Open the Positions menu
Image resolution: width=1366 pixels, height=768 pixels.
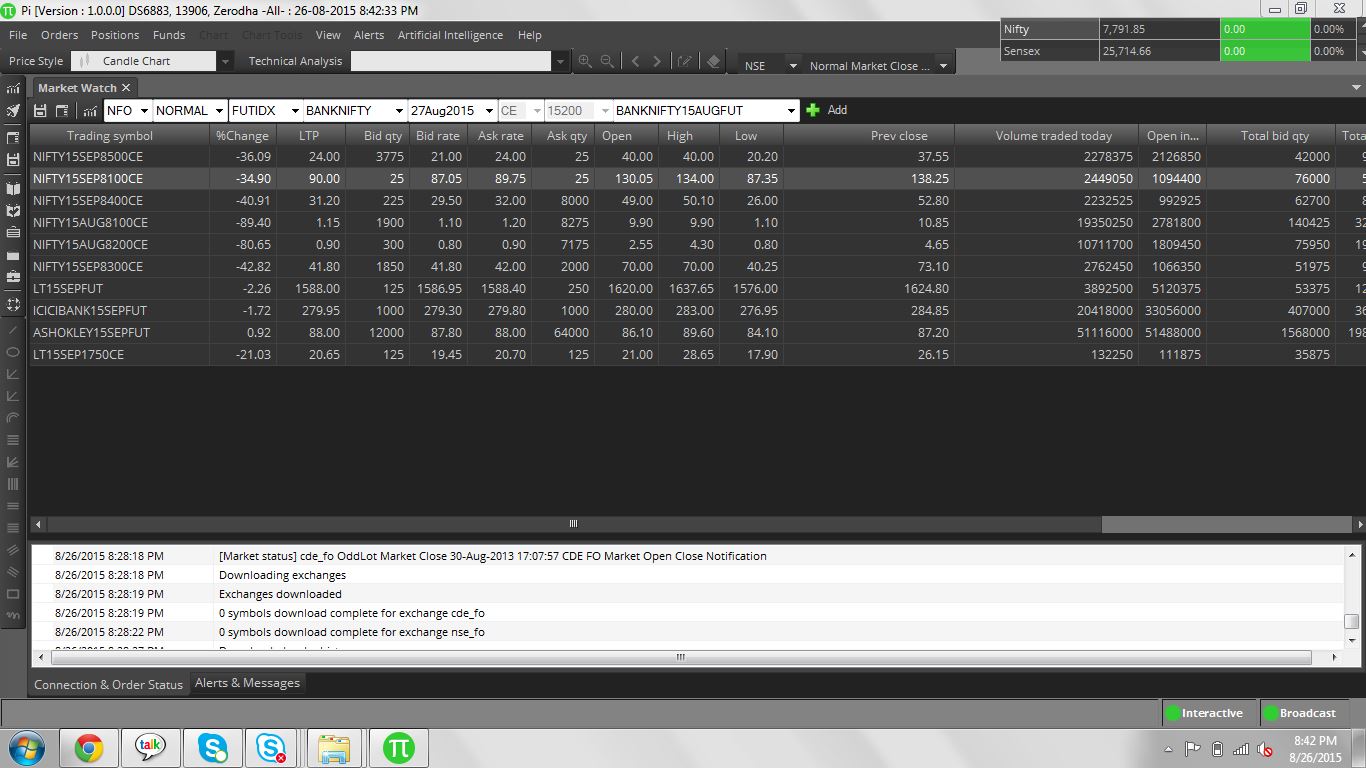(x=115, y=35)
